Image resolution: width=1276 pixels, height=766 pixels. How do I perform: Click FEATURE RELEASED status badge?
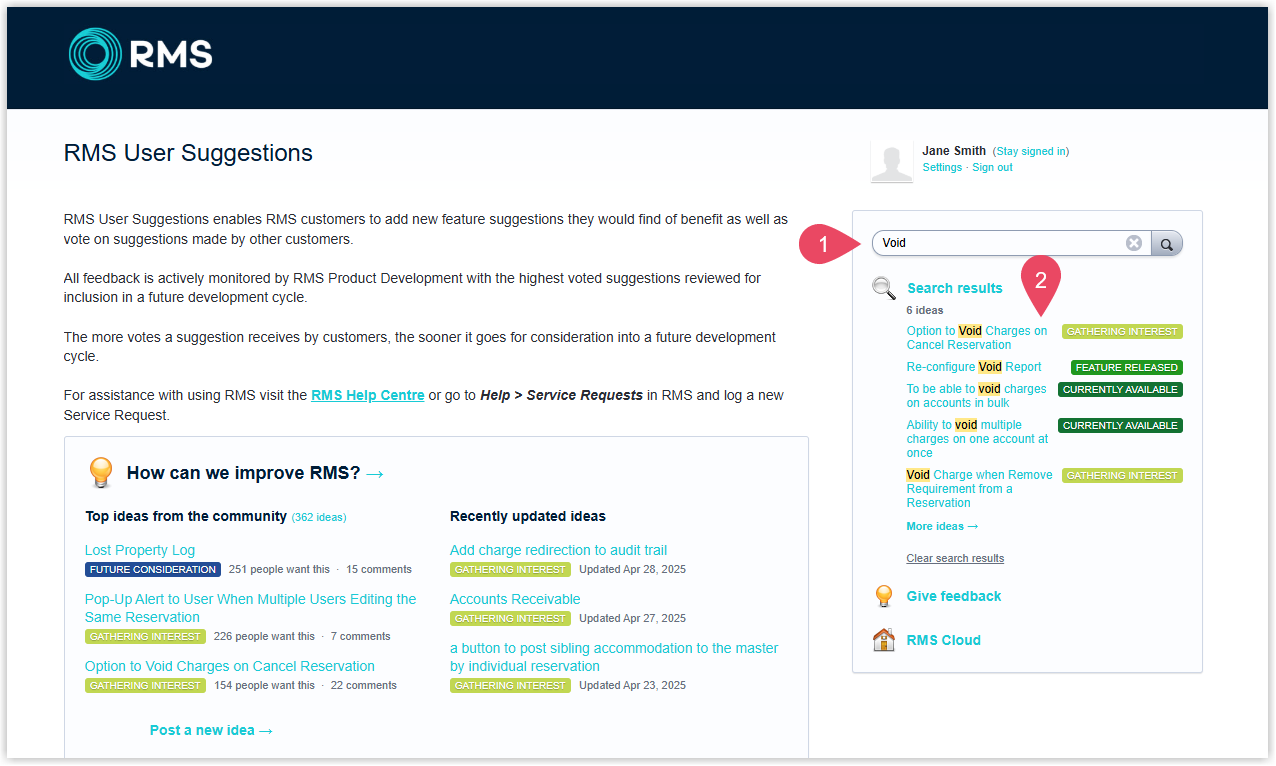(1127, 367)
